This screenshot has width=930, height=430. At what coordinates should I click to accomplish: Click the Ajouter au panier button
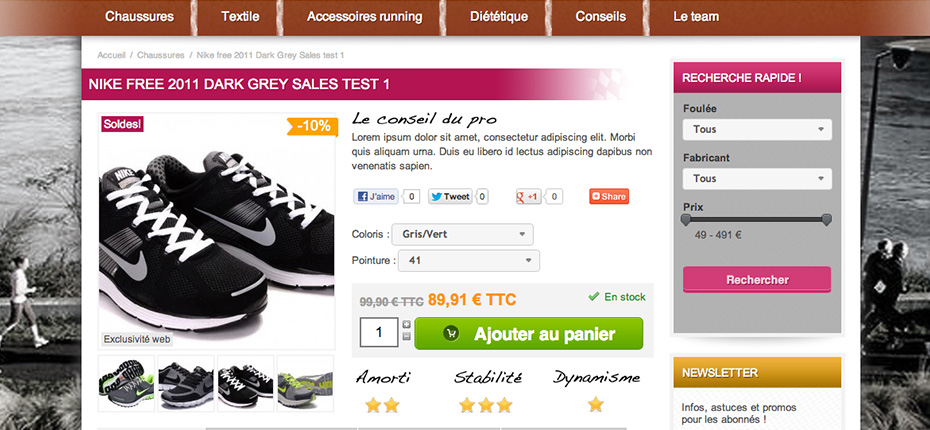[528, 333]
